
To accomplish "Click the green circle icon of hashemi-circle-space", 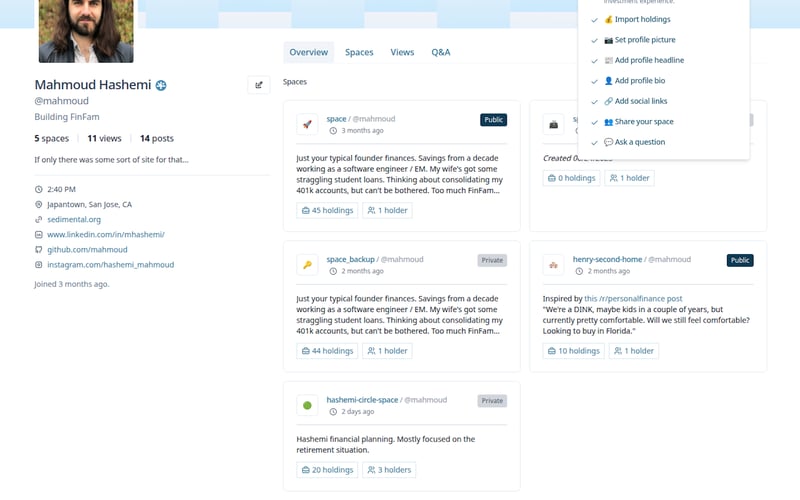I will point(307,405).
